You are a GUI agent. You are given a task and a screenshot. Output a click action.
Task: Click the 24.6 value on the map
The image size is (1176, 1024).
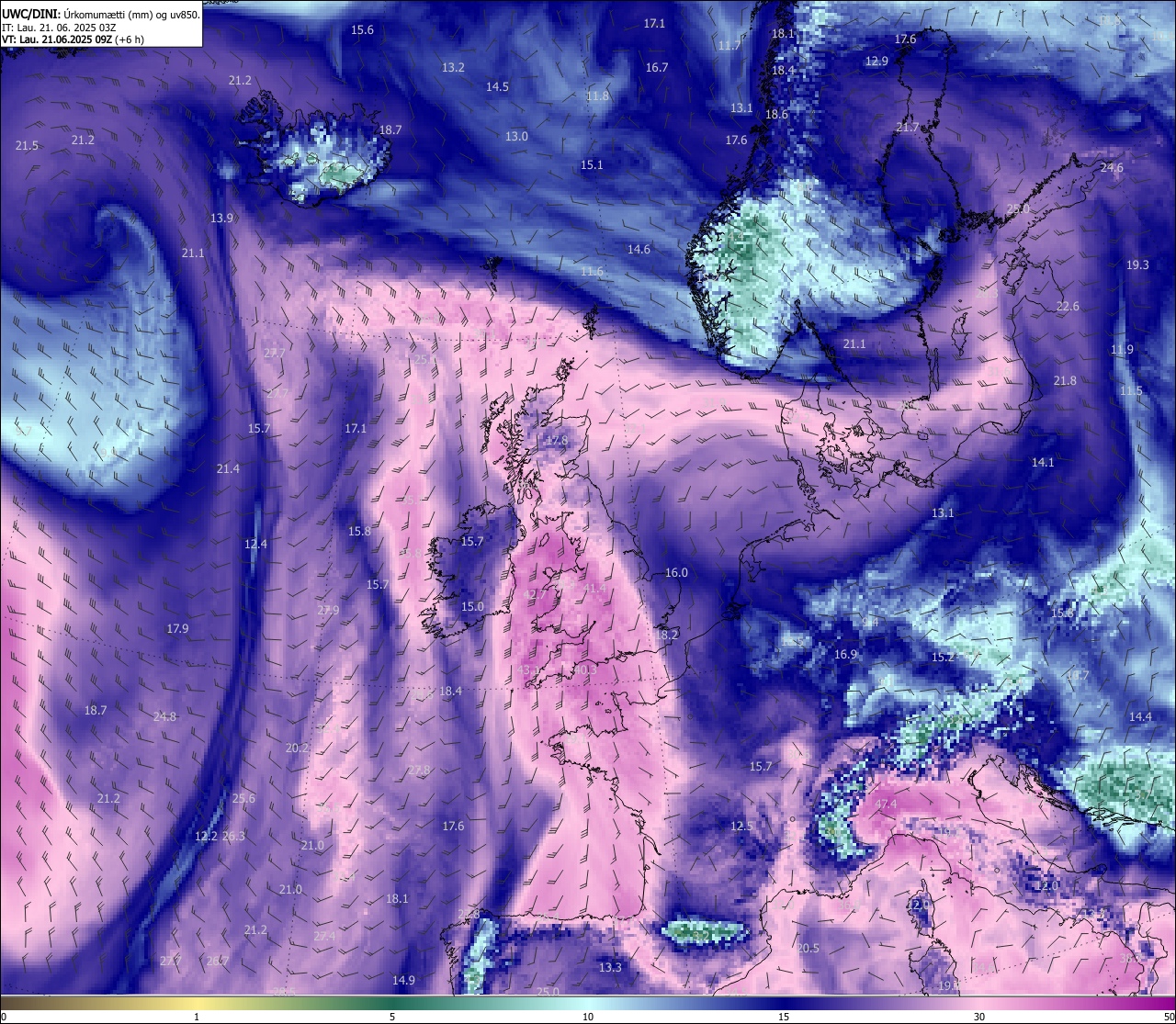click(x=1112, y=168)
